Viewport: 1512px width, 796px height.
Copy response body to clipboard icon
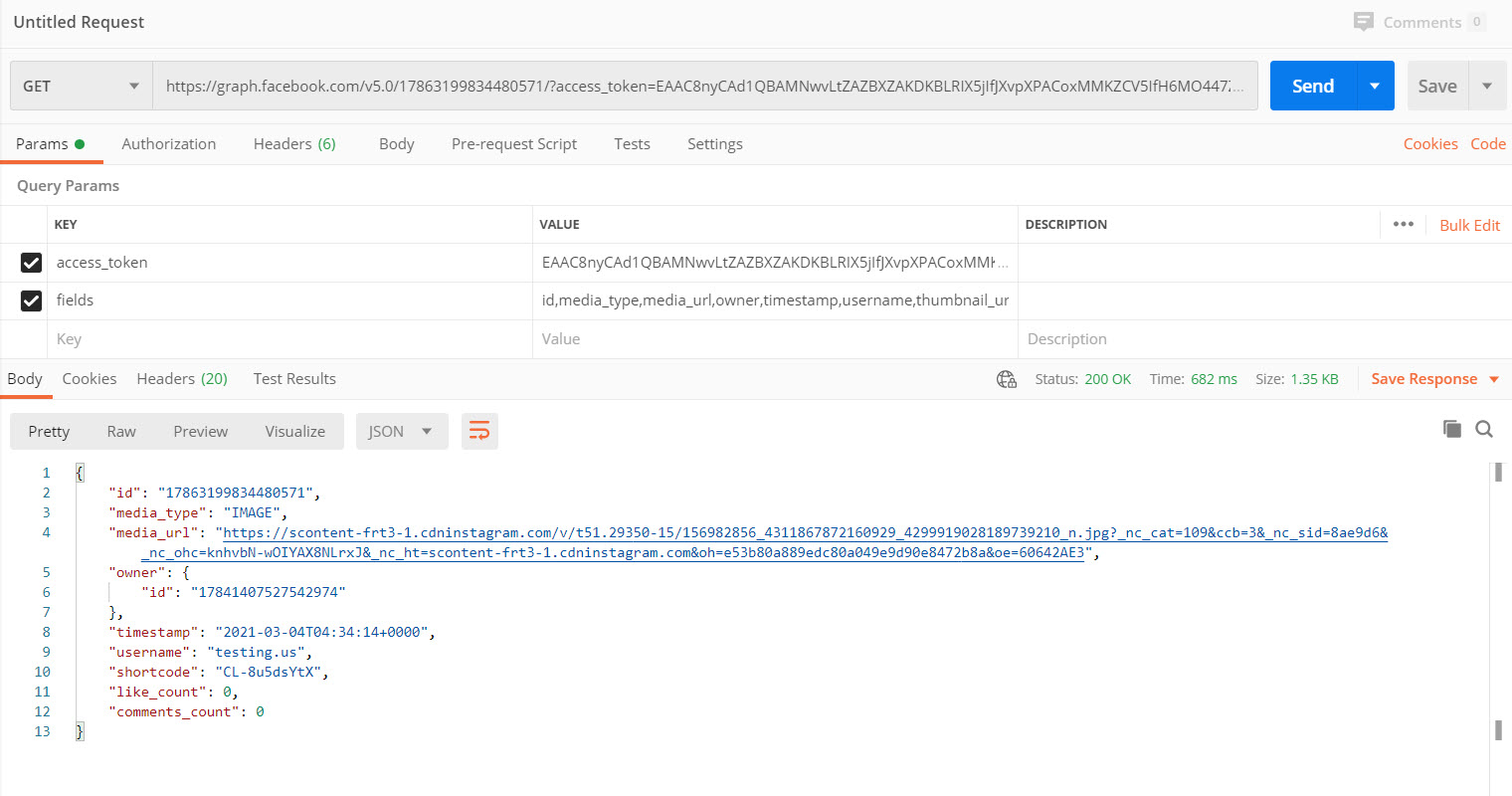(1452, 429)
